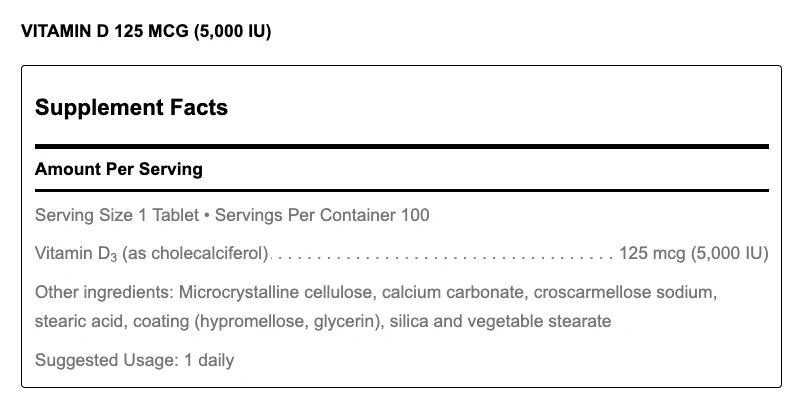Screen dimensions: 801x420
Task: Click calcium carbonate in ingredients
Action: point(452,292)
